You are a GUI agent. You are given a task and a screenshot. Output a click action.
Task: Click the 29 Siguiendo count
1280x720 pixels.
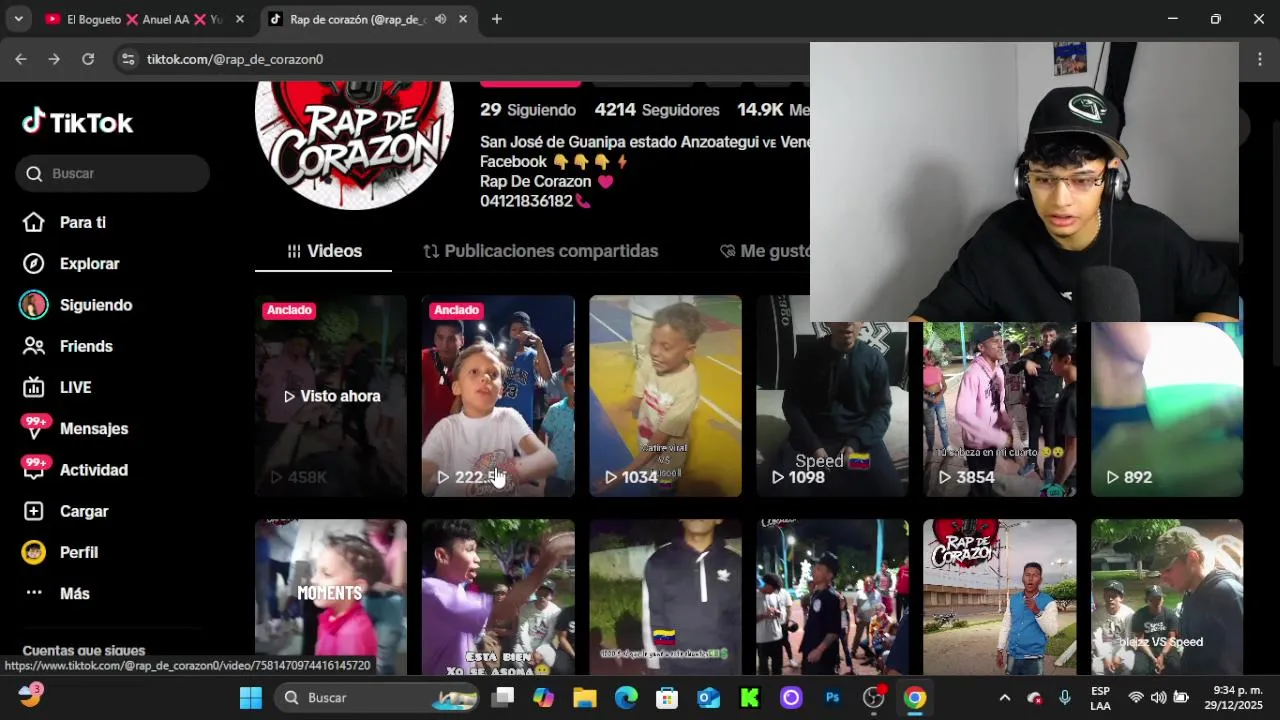pyautogui.click(x=528, y=110)
